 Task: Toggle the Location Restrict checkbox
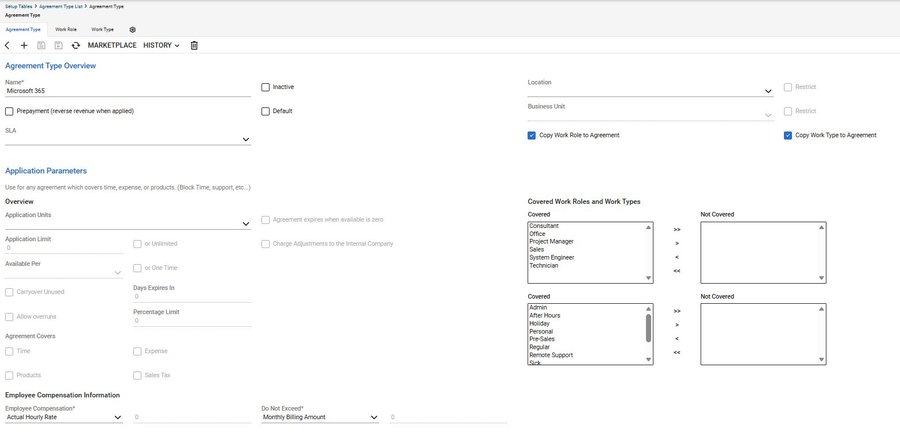[x=788, y=87]
